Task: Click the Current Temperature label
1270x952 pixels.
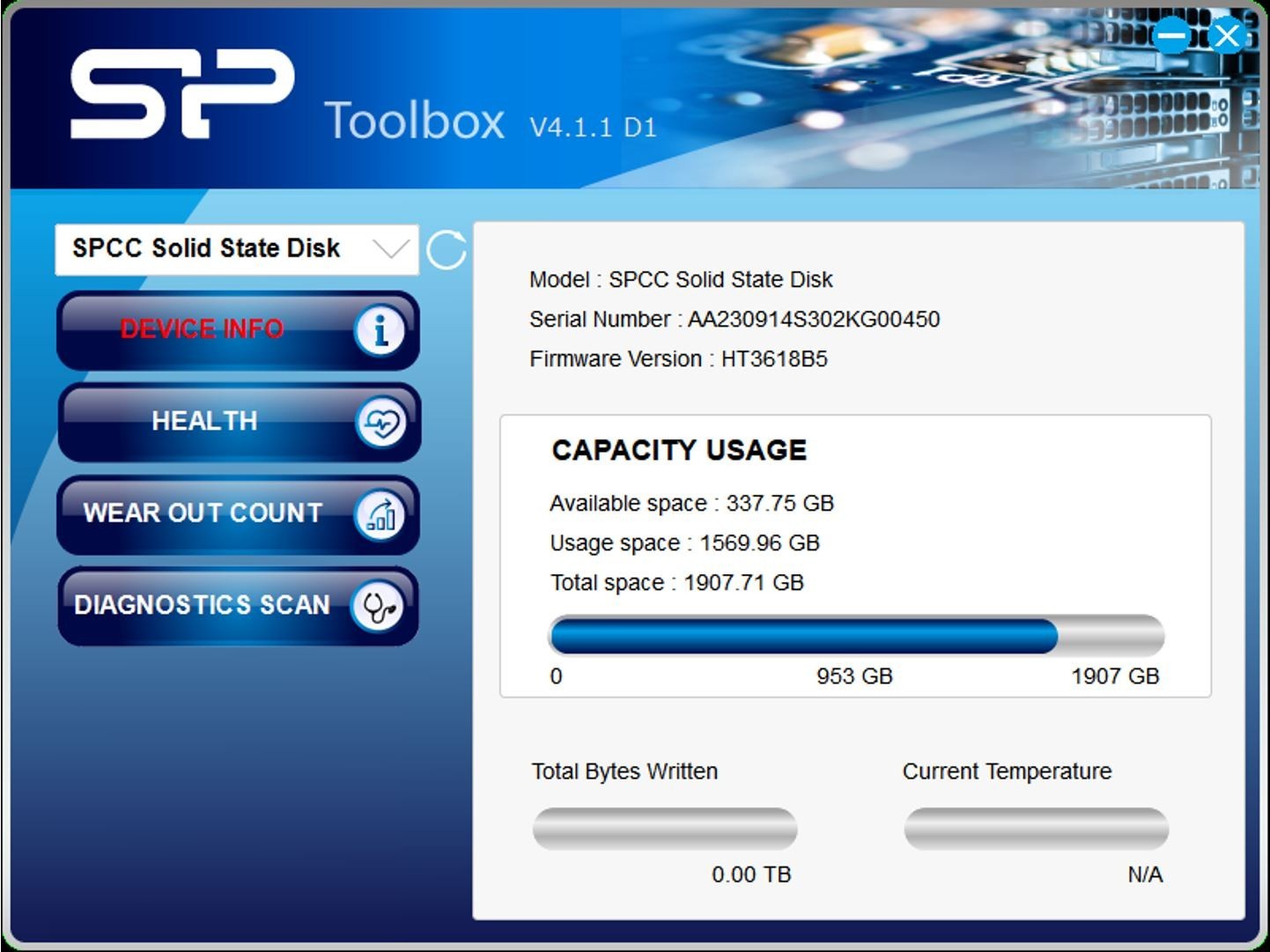Action: 1007,771
